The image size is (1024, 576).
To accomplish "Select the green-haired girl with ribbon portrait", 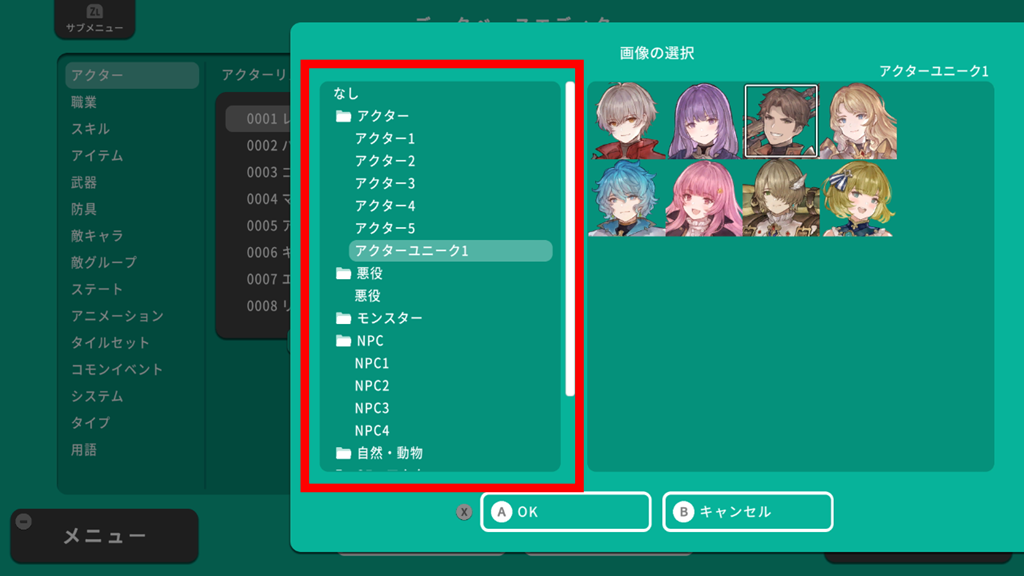I will (x=858, y=199).
